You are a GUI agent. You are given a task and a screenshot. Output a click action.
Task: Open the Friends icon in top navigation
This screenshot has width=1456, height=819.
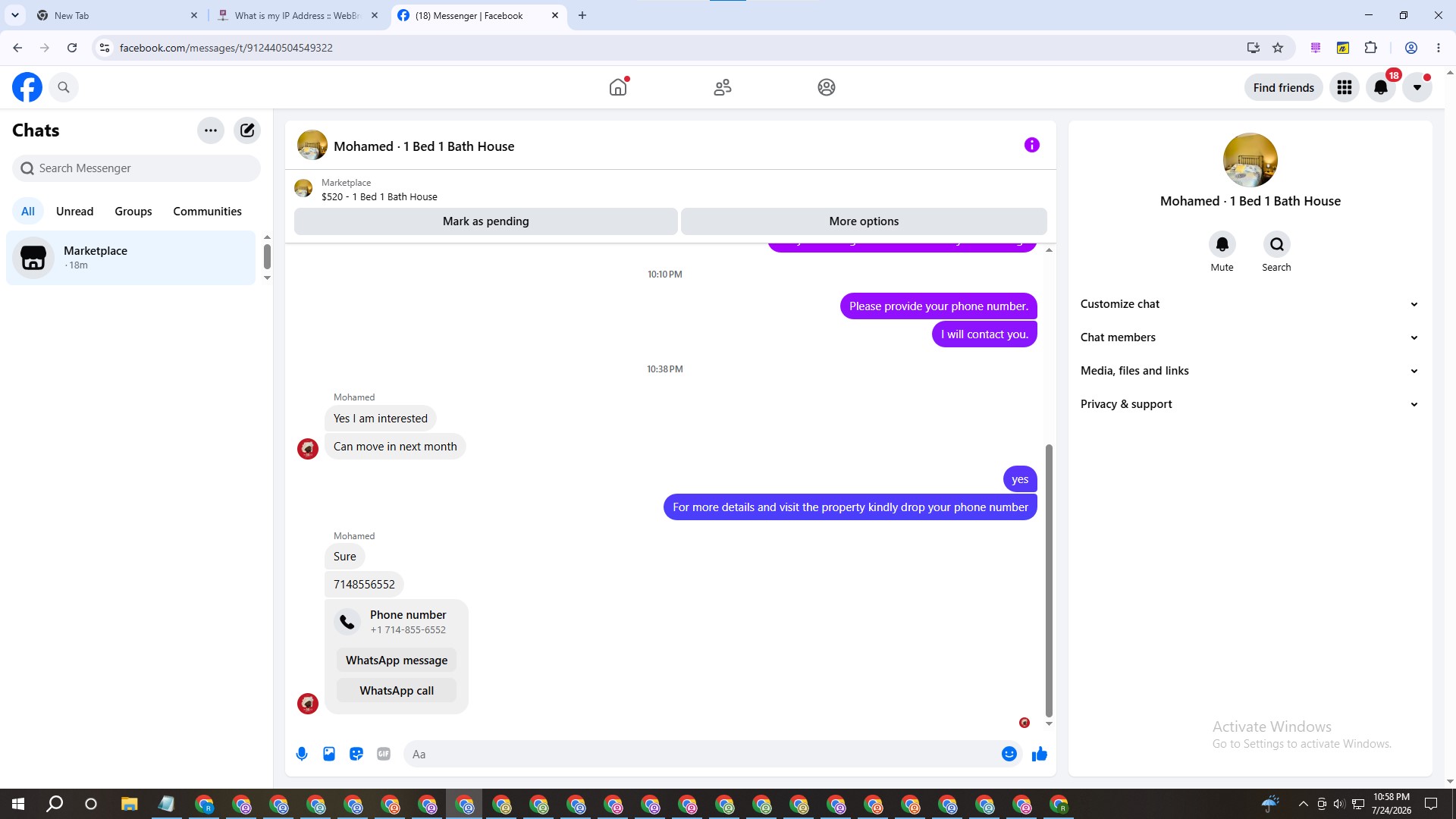tap(723, 87)
